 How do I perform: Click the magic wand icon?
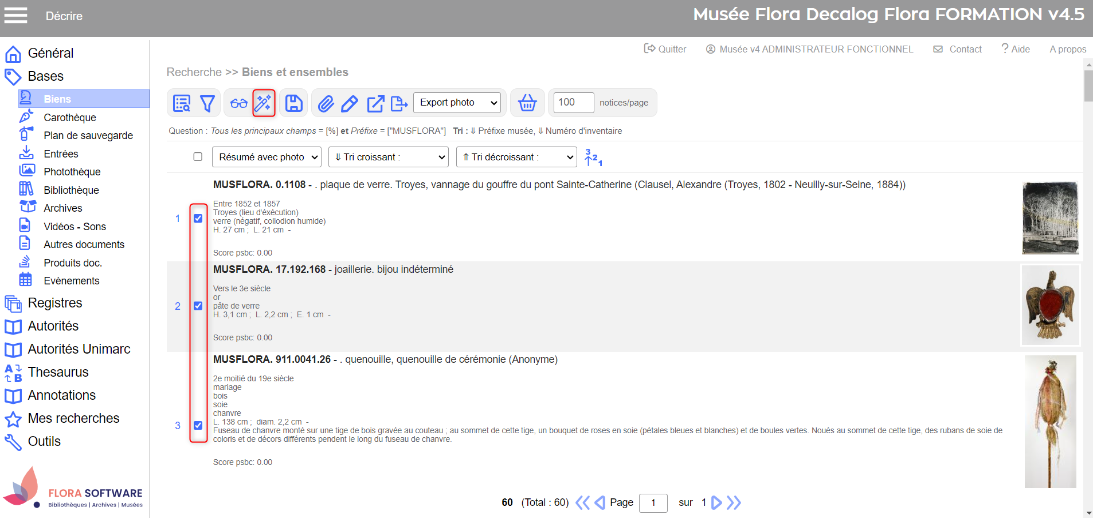pyautogui.click(x=264, y=103)
